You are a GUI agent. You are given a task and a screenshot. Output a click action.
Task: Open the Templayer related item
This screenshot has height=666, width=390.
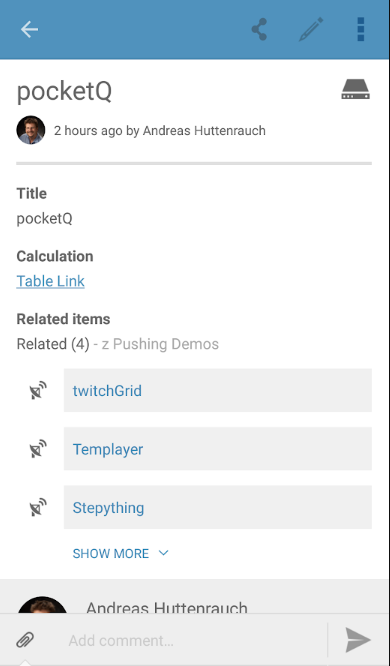[218, 449]
